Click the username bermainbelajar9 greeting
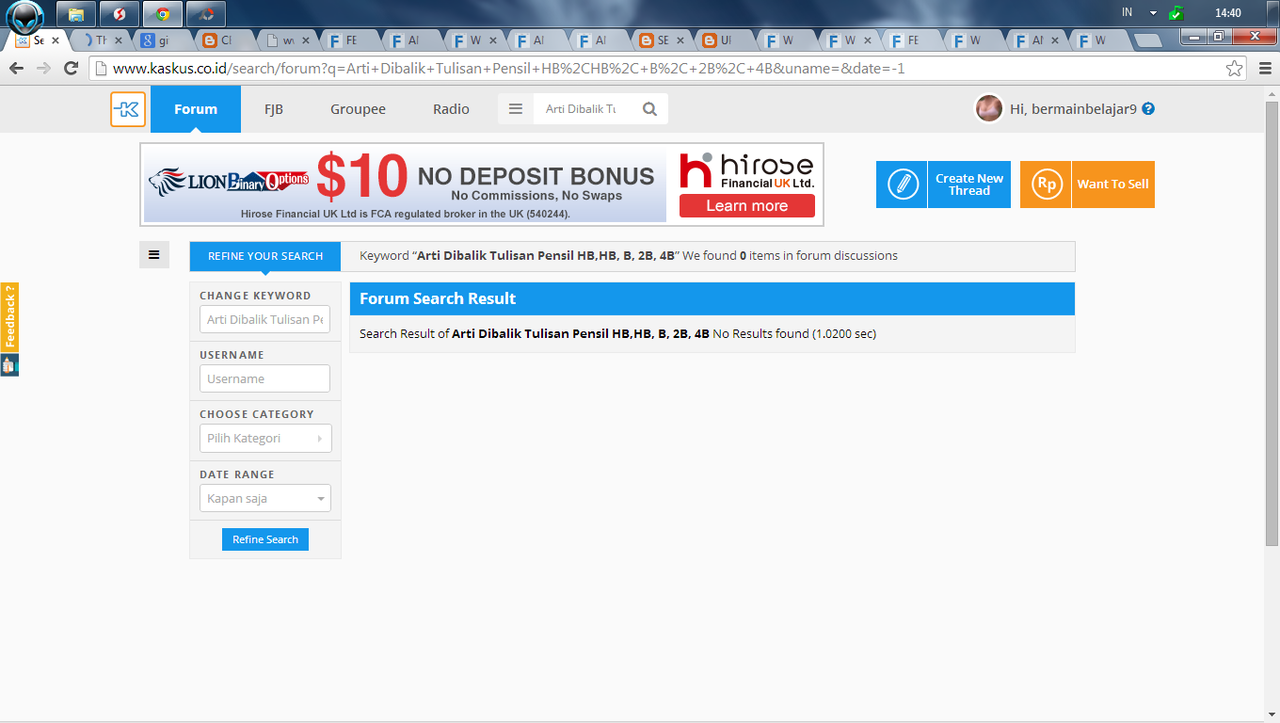Image resolution: width=1280 pixels, height=723 pixels. pyautogui.click(x=1073, y=109)
